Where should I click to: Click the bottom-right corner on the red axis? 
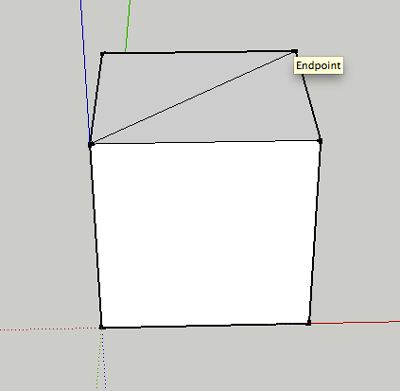coord(309,323)
